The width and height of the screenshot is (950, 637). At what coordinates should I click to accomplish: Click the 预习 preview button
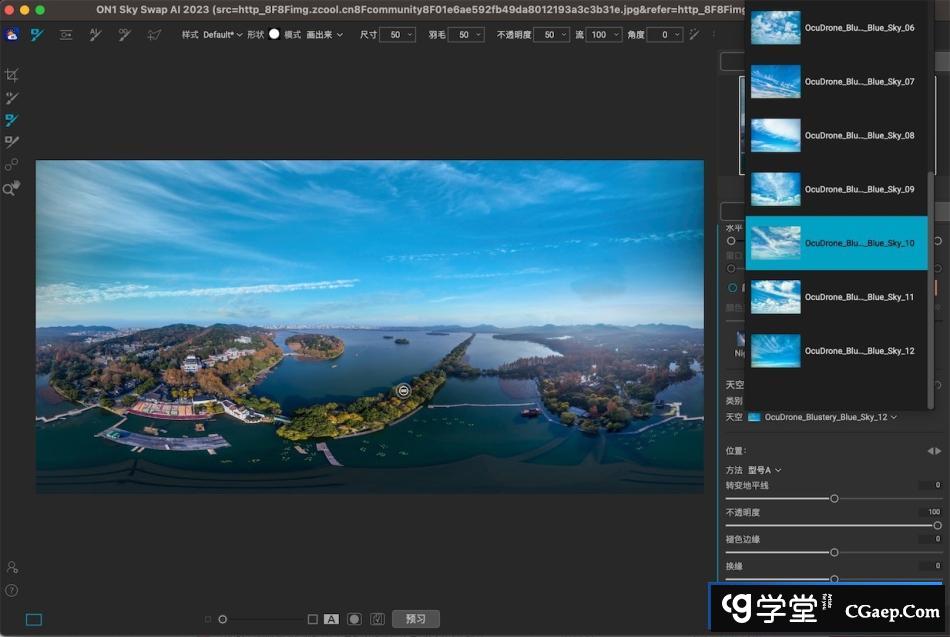[415, 619]
